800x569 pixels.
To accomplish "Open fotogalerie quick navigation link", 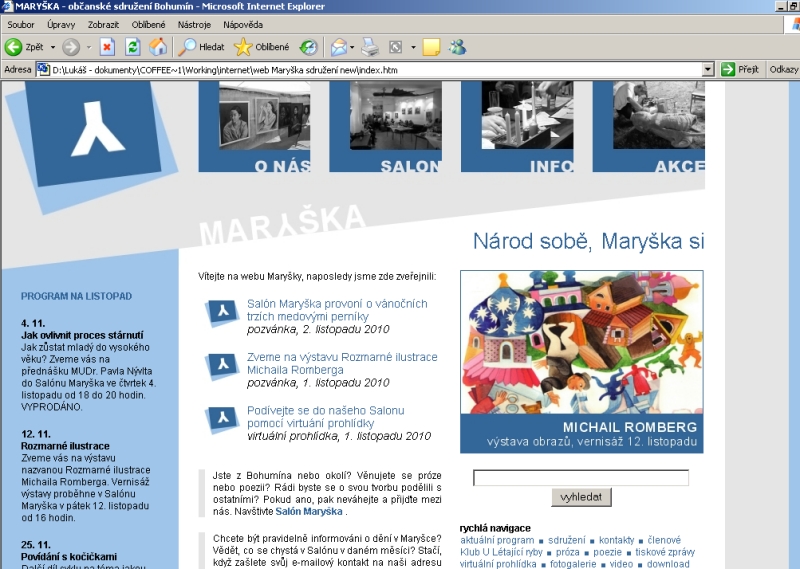I will [573, 564].
